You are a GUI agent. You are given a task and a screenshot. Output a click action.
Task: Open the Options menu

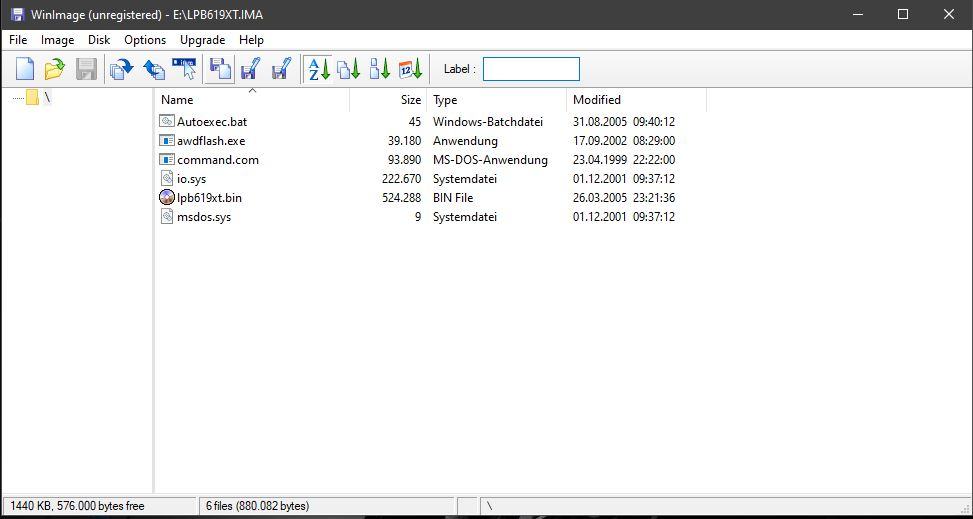tap(145, 40)
